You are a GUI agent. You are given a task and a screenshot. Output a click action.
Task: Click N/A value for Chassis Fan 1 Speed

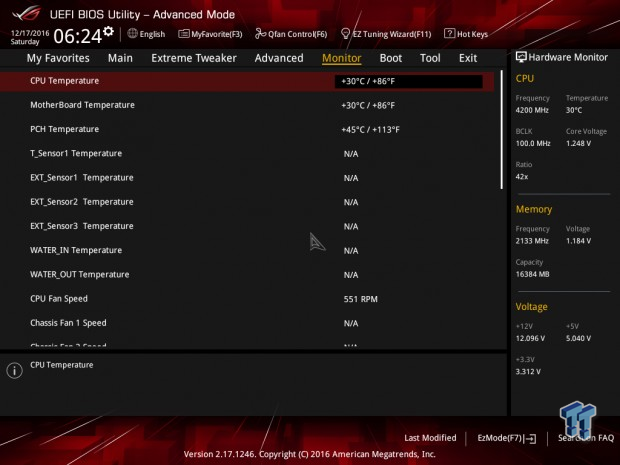tap(351, 323)
